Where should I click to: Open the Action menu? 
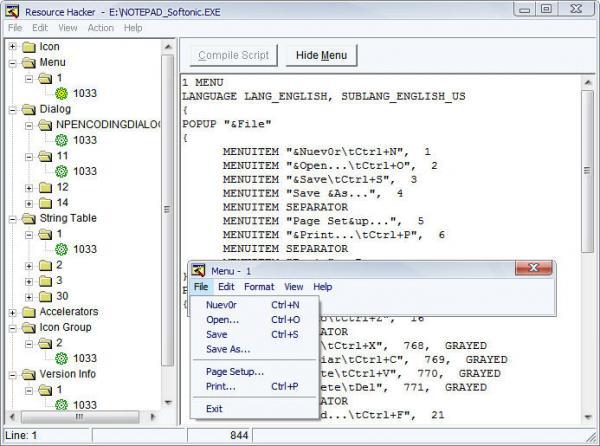pos(100,28)
